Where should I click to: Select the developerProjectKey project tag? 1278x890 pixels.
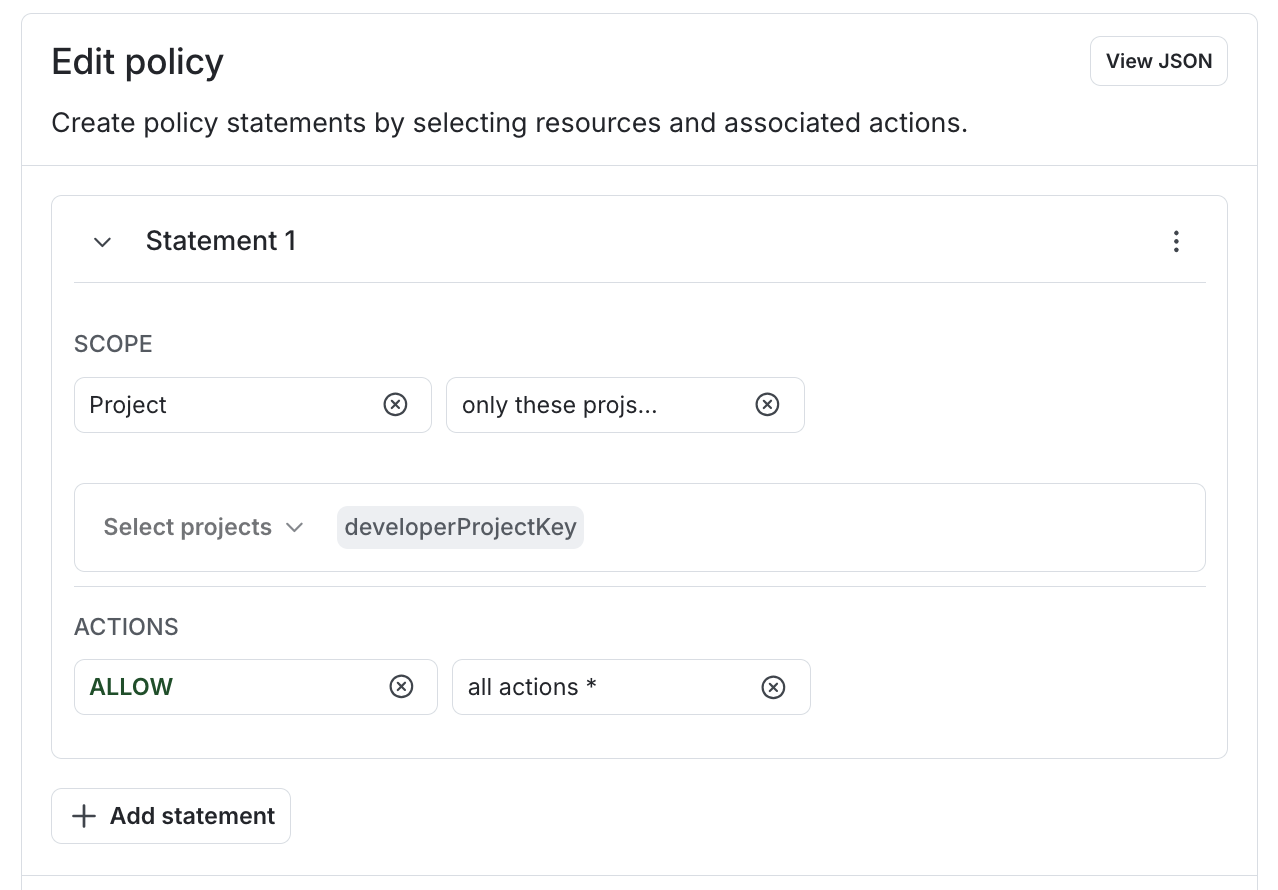pyautogui.click(x=460, y=527)
